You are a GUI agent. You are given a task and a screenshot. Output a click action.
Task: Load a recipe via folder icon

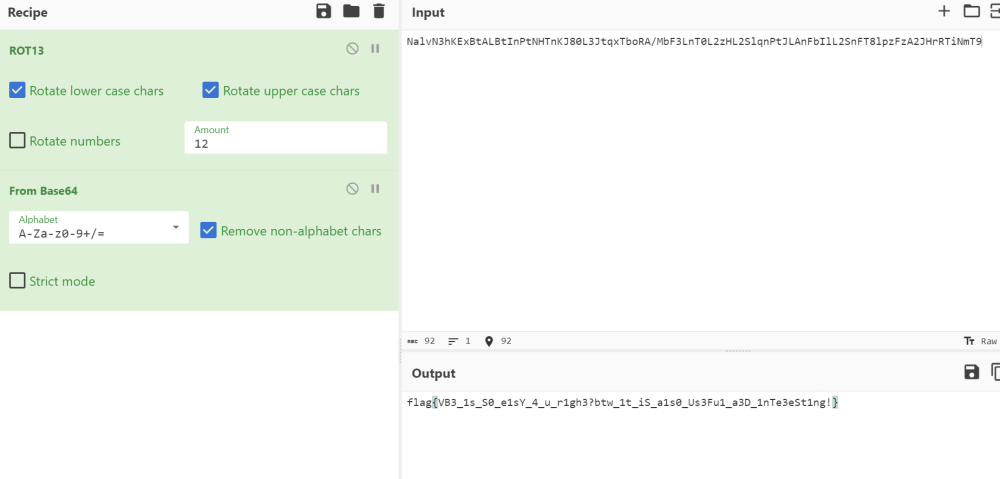click(x=351, y=12)
